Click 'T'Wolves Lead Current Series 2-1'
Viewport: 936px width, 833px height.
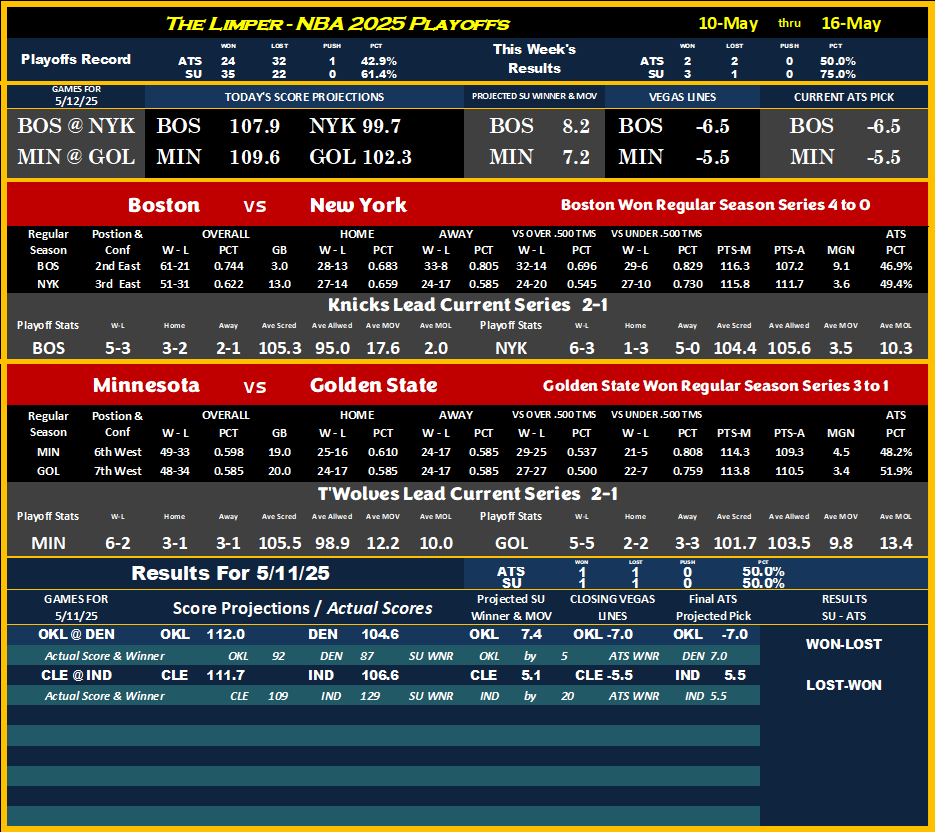[467, 494]
